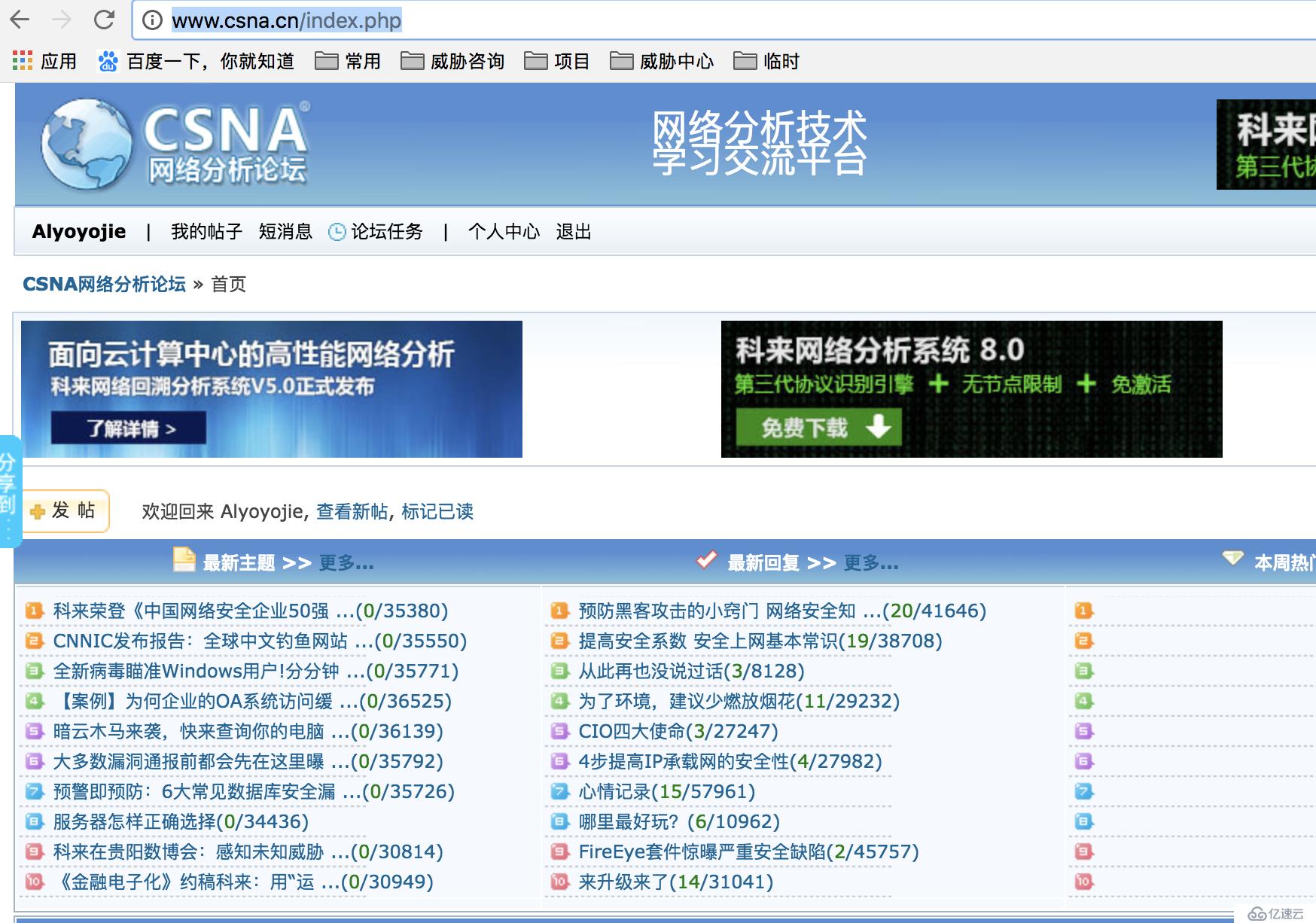
Task: Click rank 1 icon beside 预防黑客攻击 reply
Action: 560,611
